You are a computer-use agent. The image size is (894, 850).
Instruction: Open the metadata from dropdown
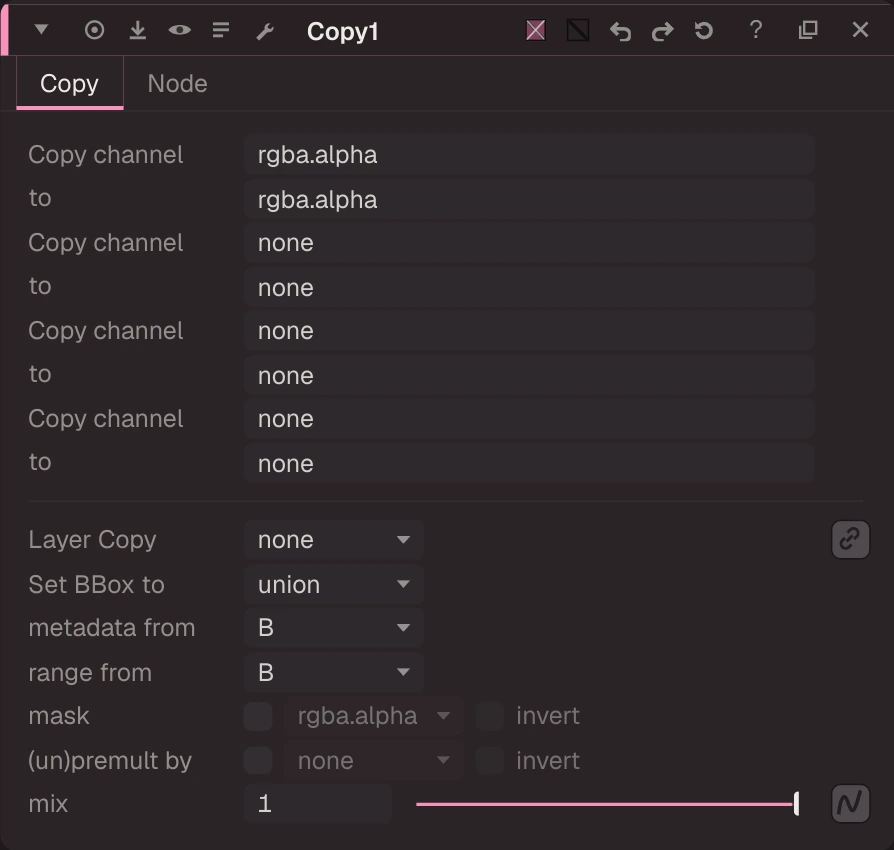(334, 628)
